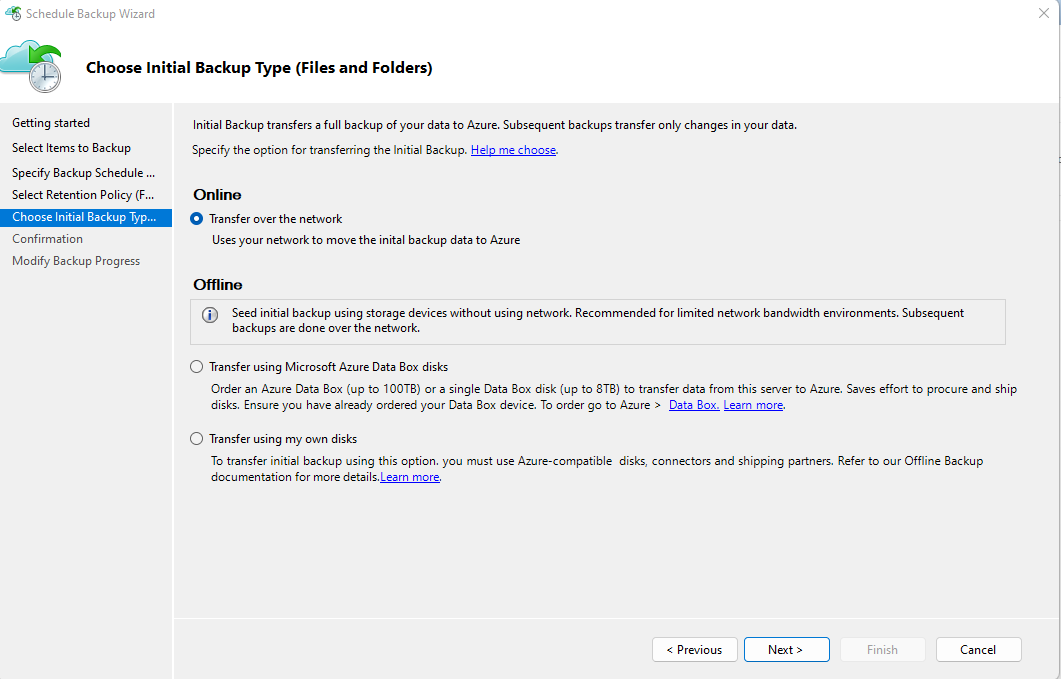Click the cloud clock backup header icon
This screenshot has width=1061, height=679.
(x=31, y=66)
